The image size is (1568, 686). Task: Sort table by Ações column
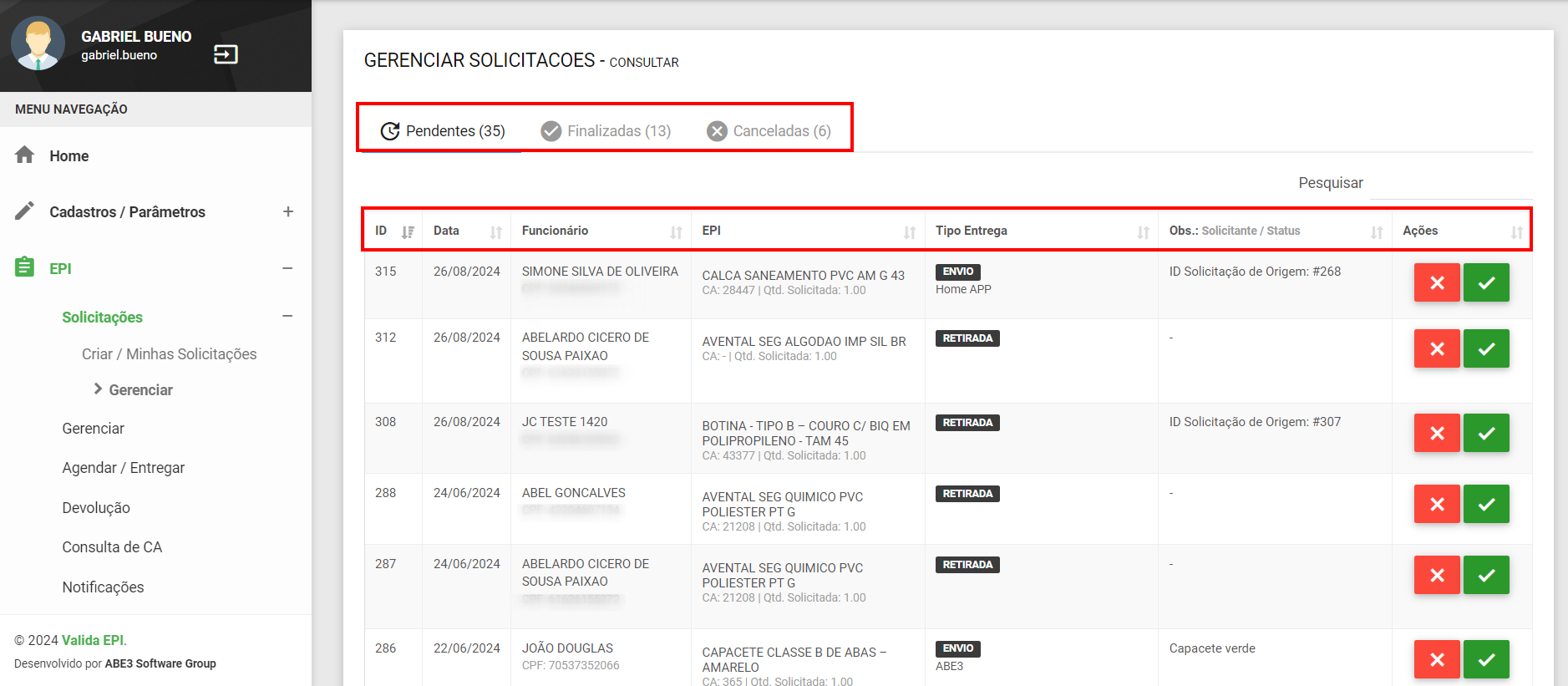(1463, 231)
